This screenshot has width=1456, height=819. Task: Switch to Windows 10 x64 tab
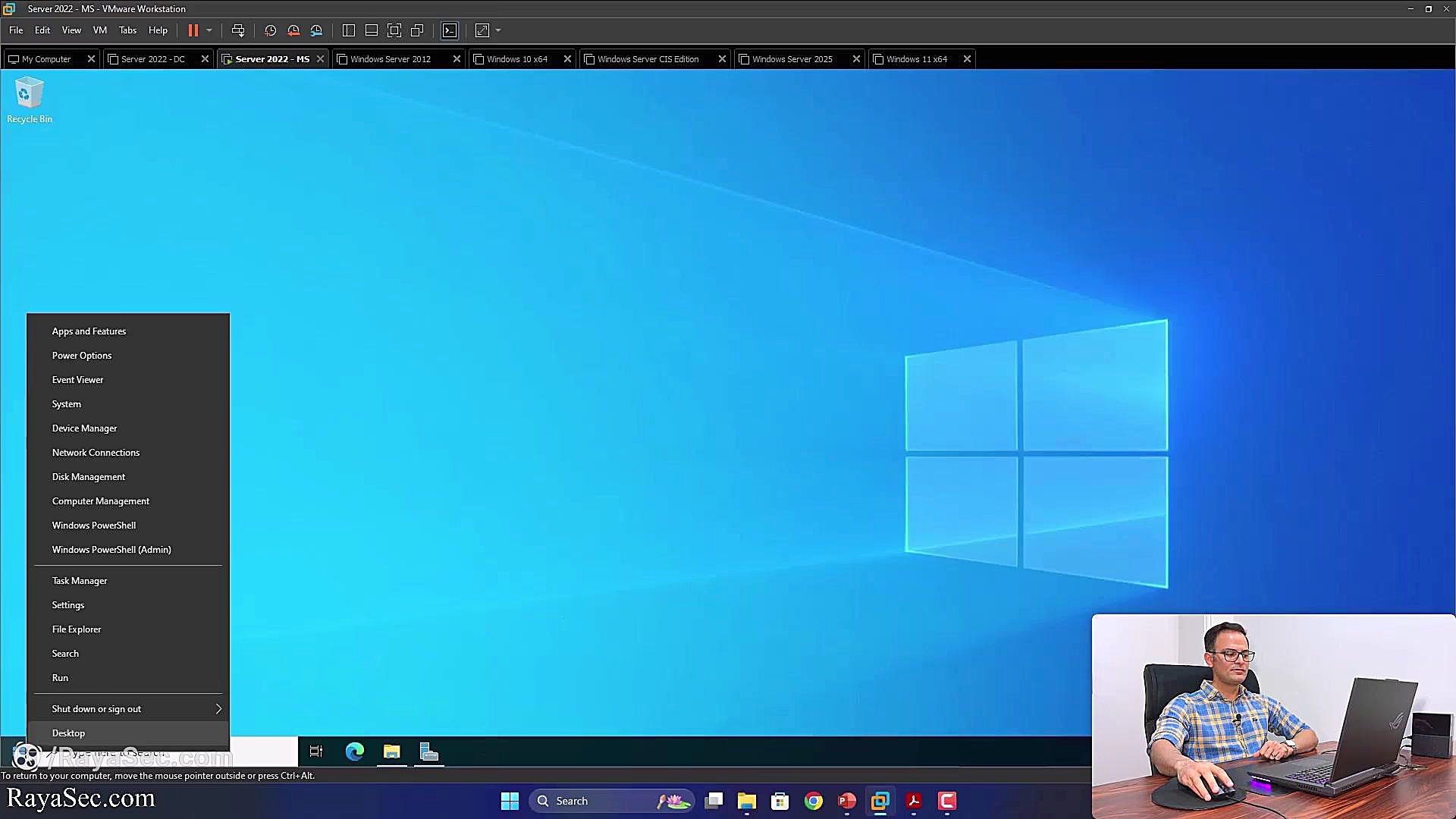pos(516,59)
